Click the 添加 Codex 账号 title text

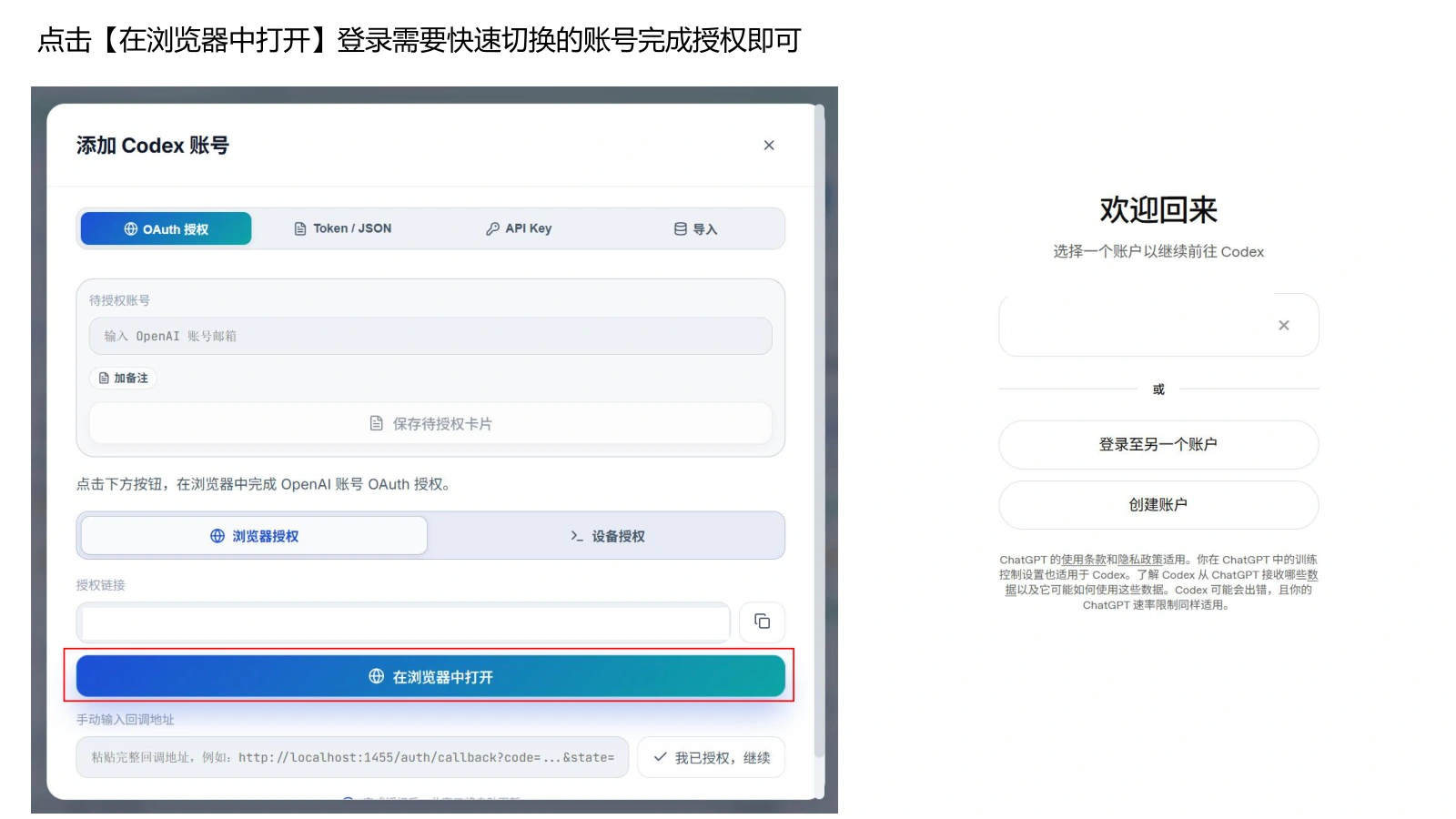[153, 146]
